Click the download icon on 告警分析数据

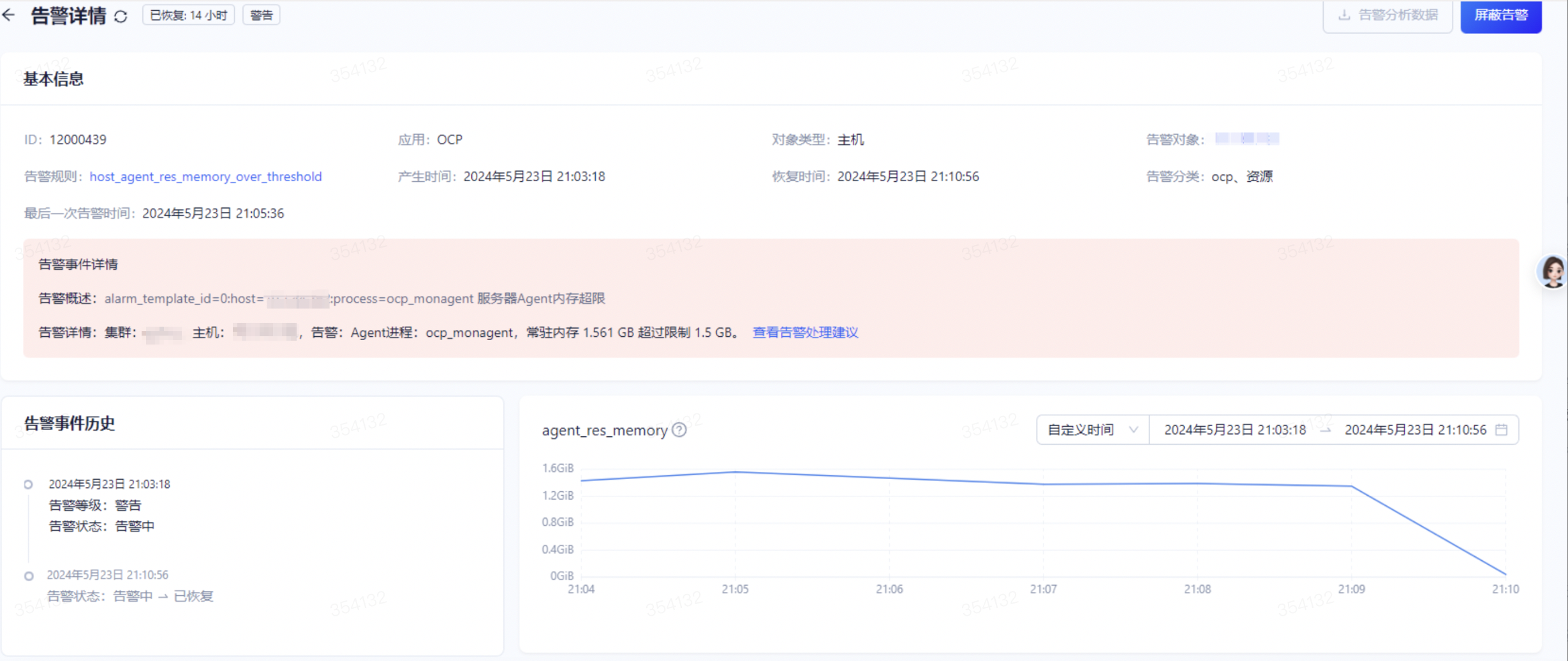pyautogui.click(x=1343, y=15)
